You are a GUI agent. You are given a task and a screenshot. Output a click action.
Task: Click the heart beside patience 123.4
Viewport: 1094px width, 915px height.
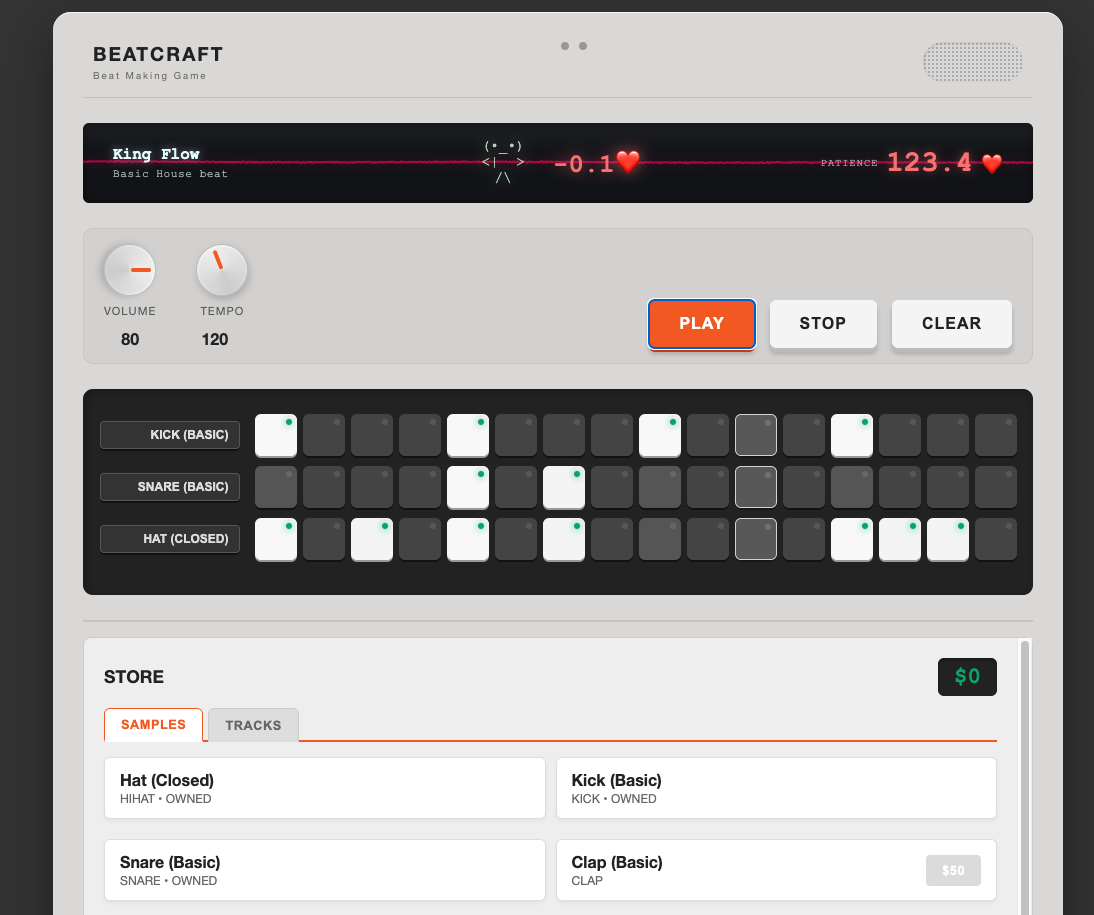click(x=991, y=164)
